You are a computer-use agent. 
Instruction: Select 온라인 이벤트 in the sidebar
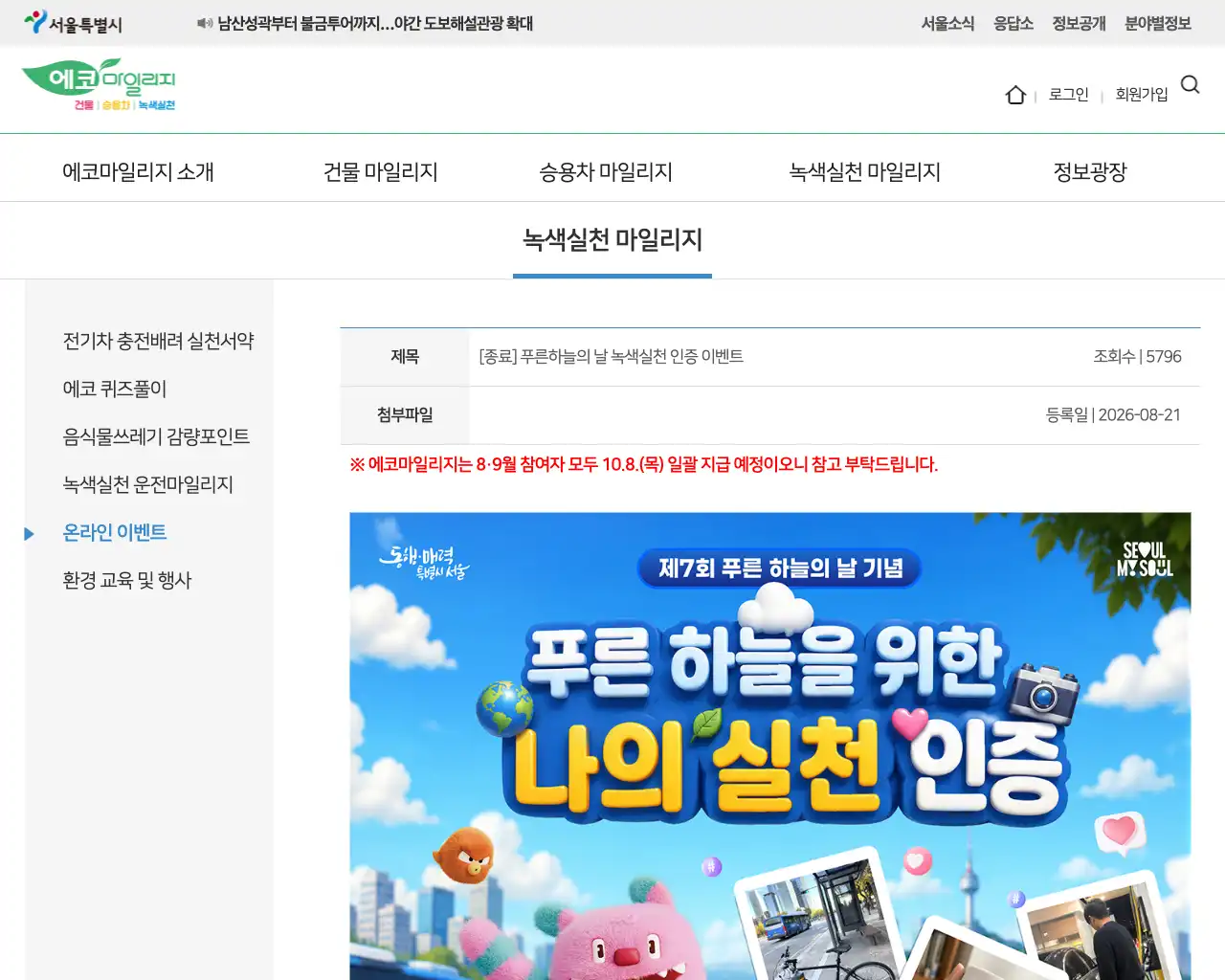tap(115, 532)
